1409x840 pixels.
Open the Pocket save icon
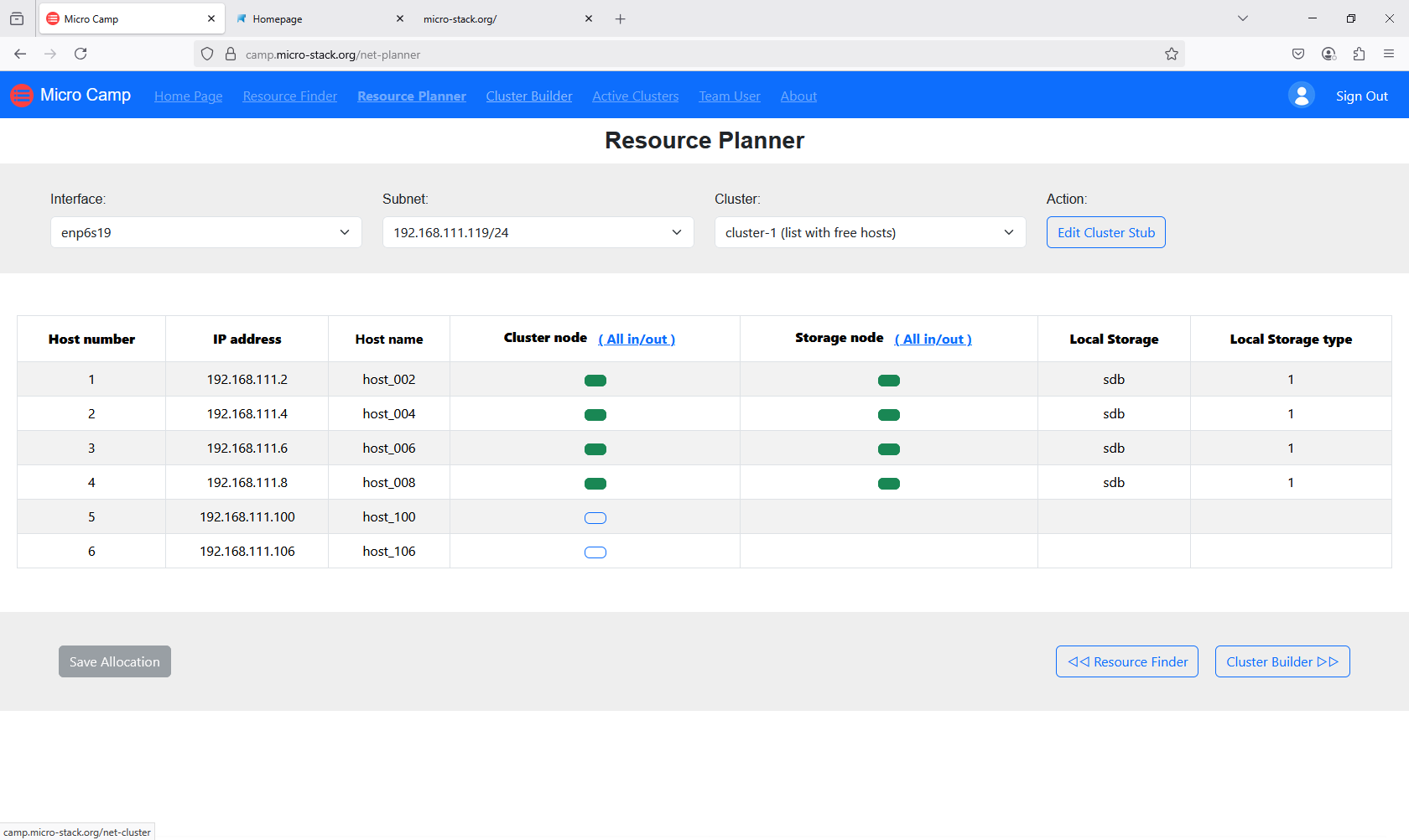[x=1298, y=54]
